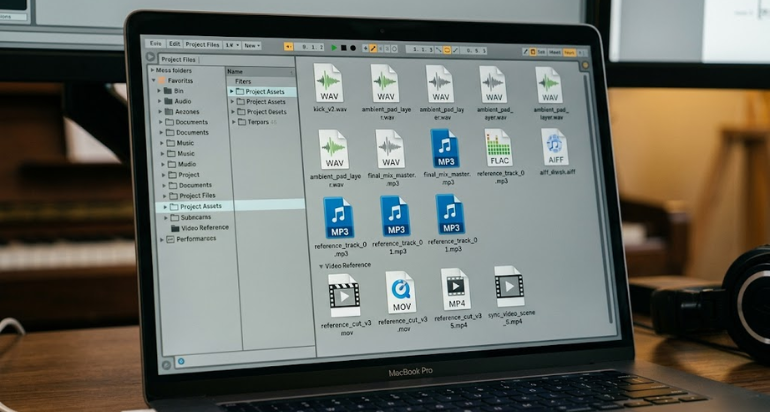
Task: Select the FLAC reference_track file icon
Action: [x=498, y=148]
